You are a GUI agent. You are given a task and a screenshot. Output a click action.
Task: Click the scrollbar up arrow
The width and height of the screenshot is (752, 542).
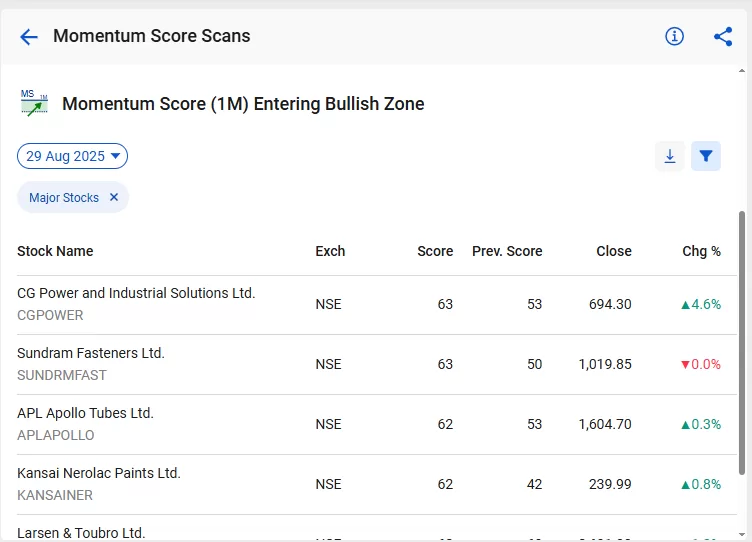[x=742, y=71]
